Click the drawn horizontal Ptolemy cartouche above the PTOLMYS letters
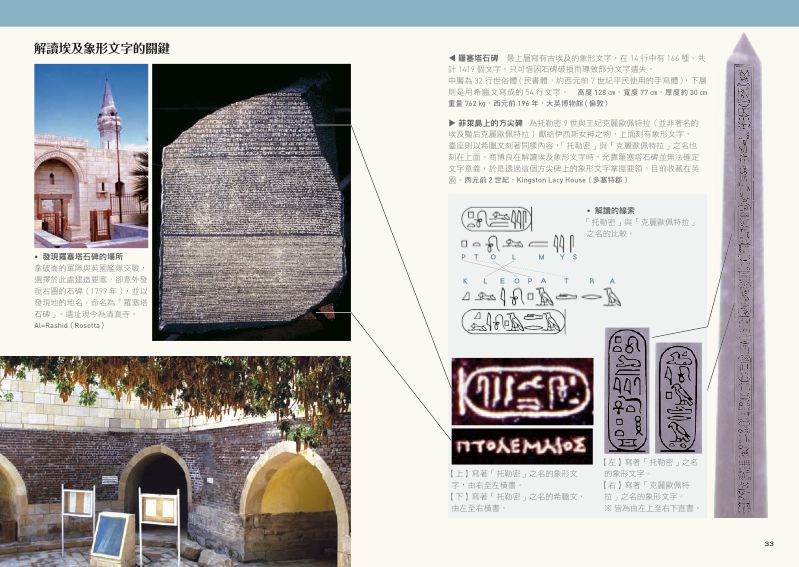Viewport: 799px width, 567px height. click(x=497, y=219)
